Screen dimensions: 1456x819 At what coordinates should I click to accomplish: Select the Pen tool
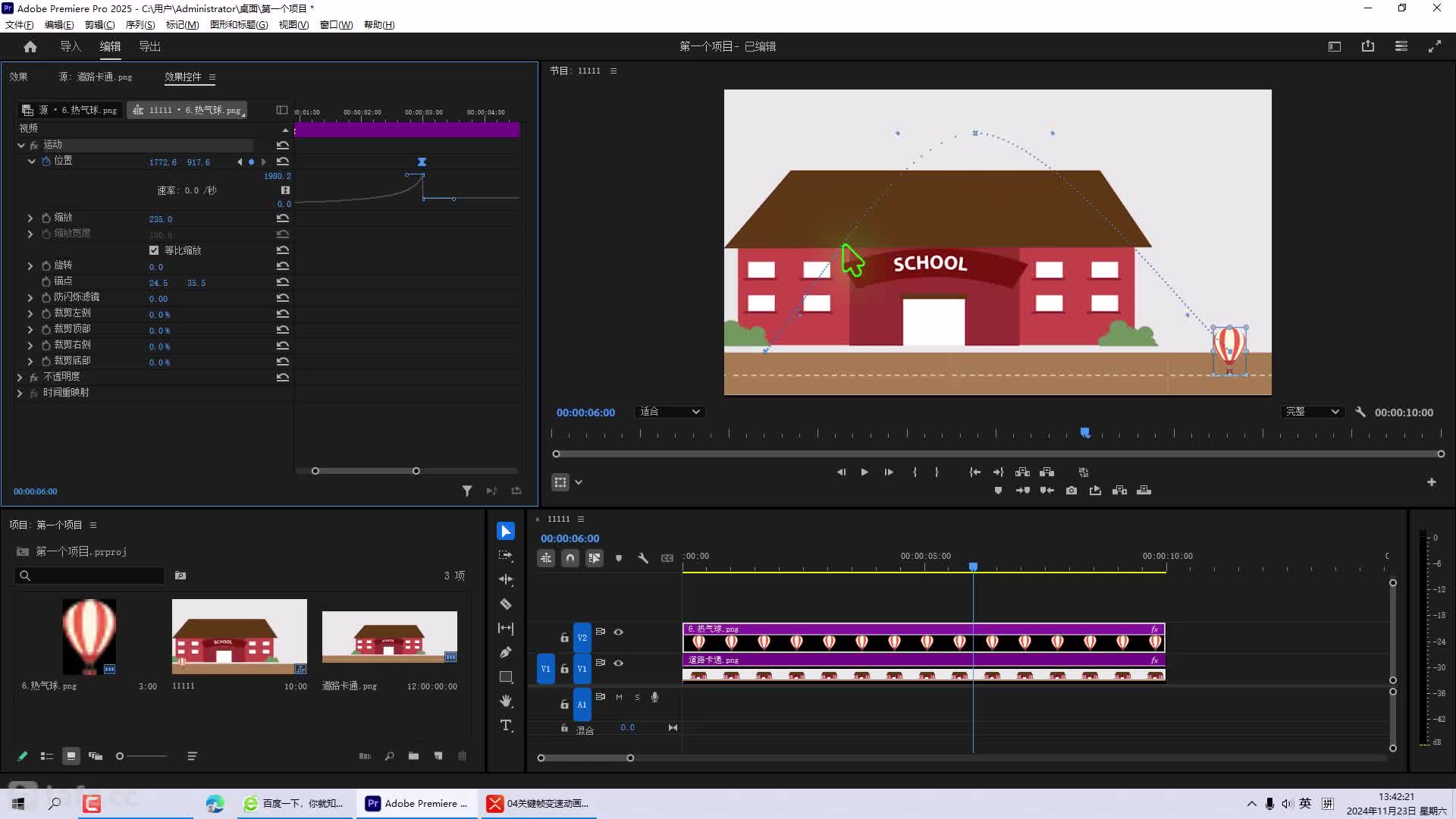click(x=506, y=653)
